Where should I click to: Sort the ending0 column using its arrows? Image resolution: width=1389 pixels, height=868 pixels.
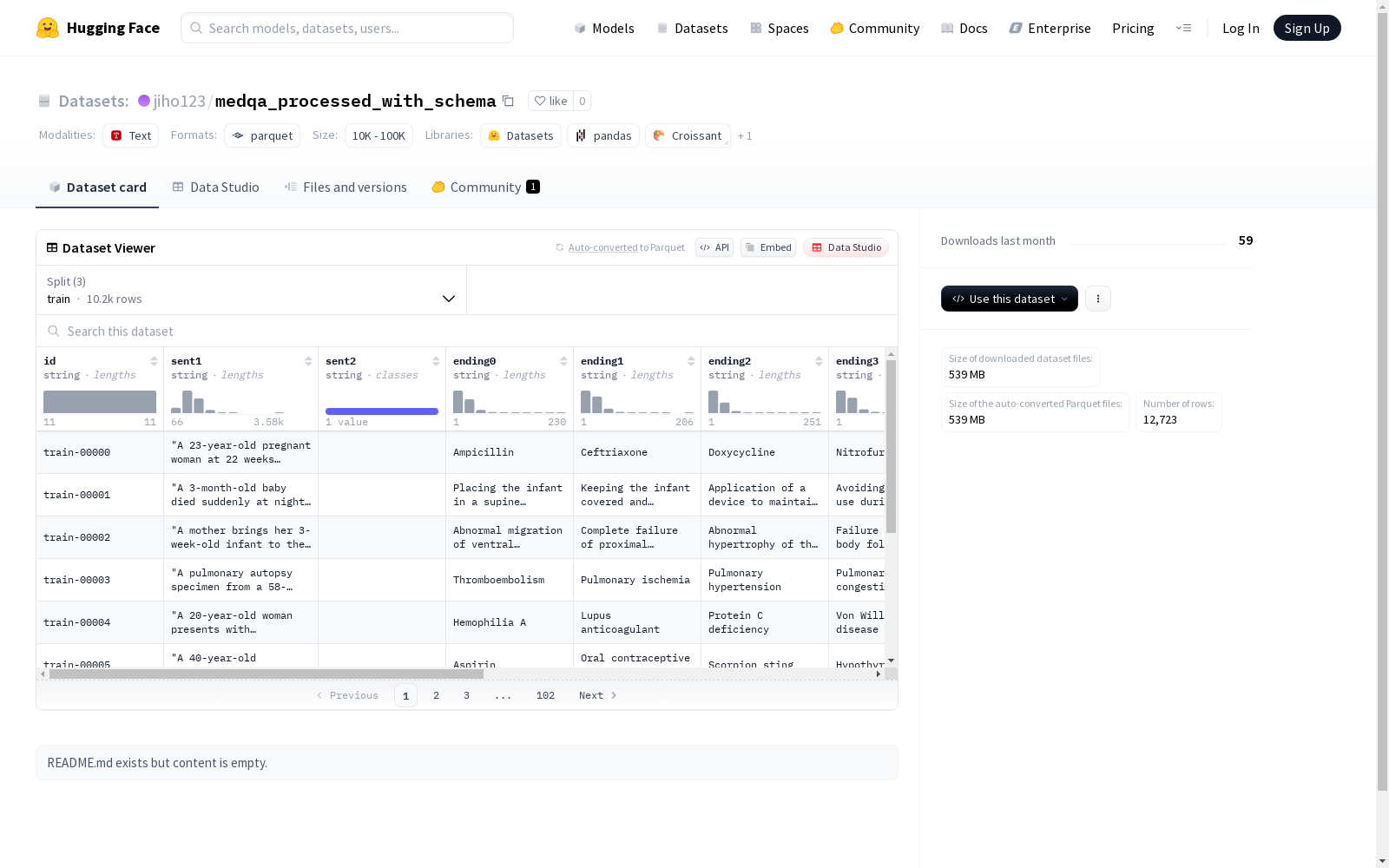pyautogui.click(x=563, y=361)
